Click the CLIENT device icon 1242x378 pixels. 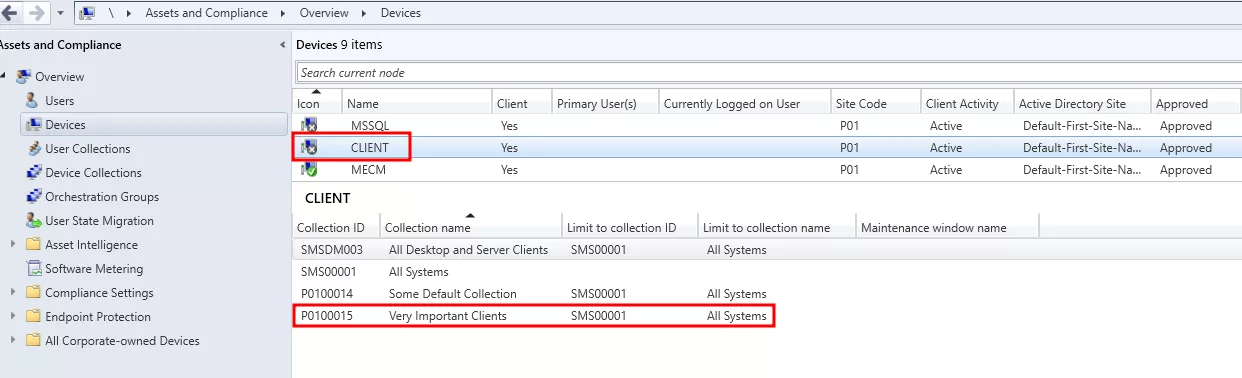(309, 148)
